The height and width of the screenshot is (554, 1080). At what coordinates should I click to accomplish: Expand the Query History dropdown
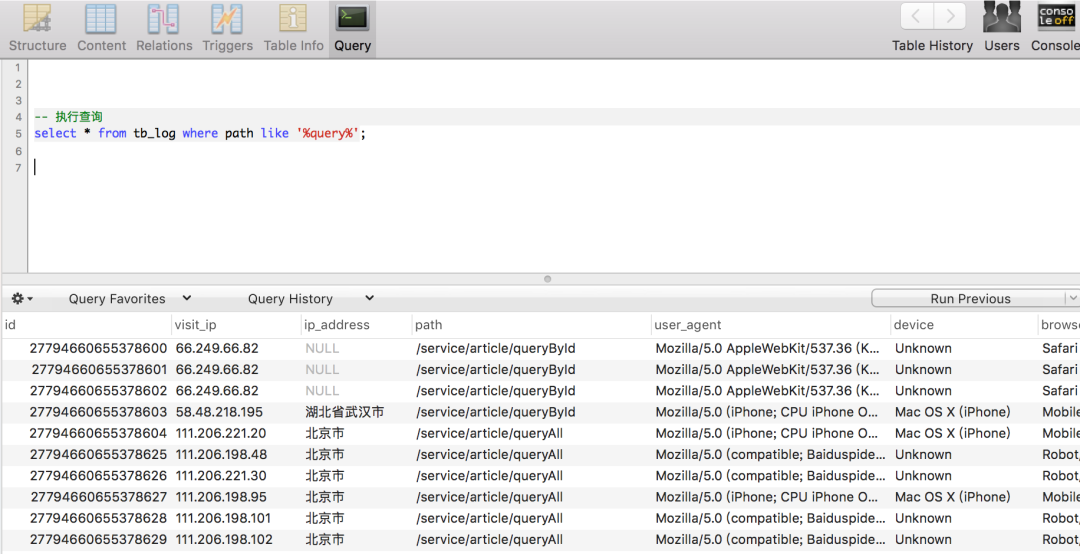(x=310, y=298)
